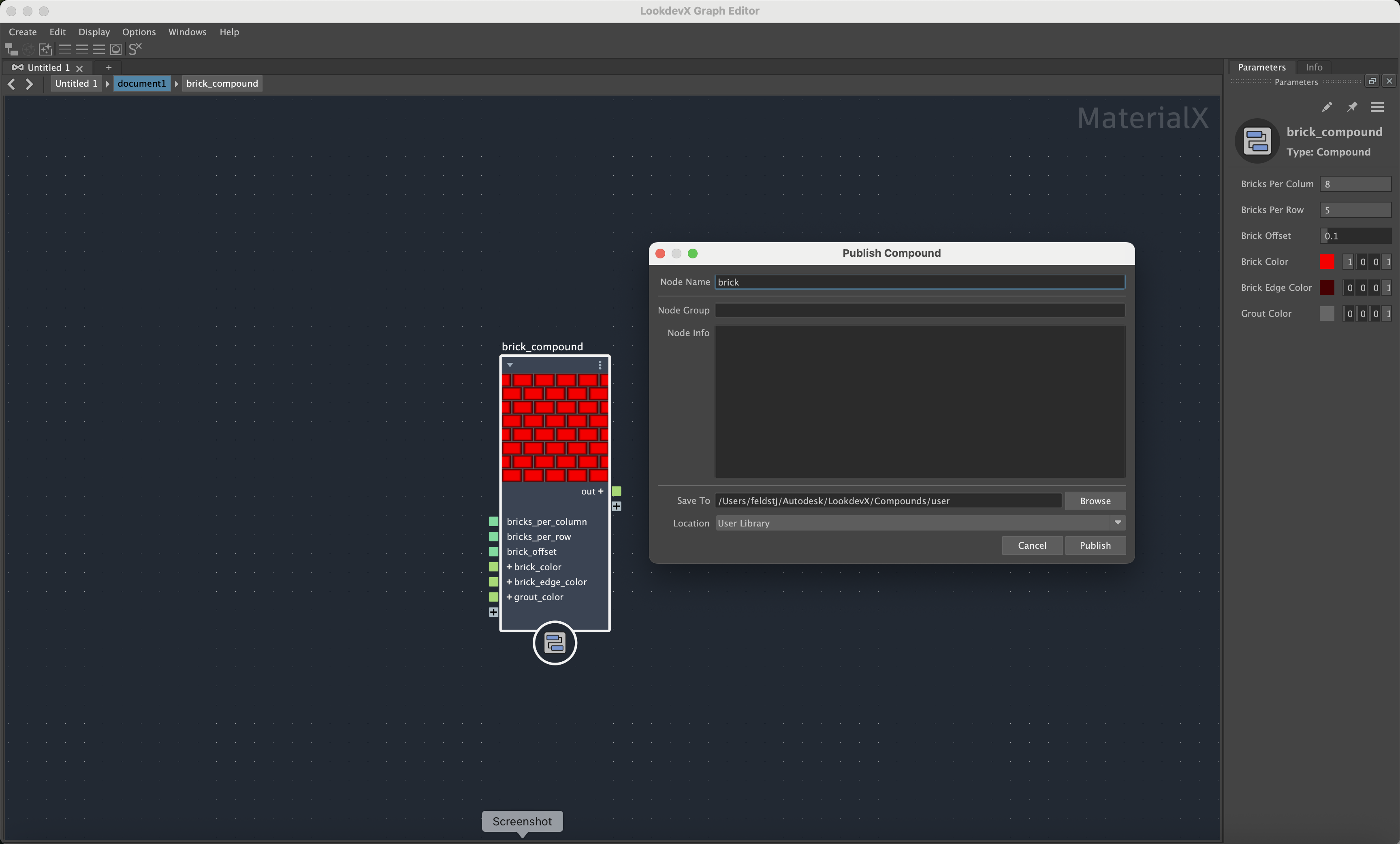
Task: Go to brick_compound breadcrumb
Action: 222,83
